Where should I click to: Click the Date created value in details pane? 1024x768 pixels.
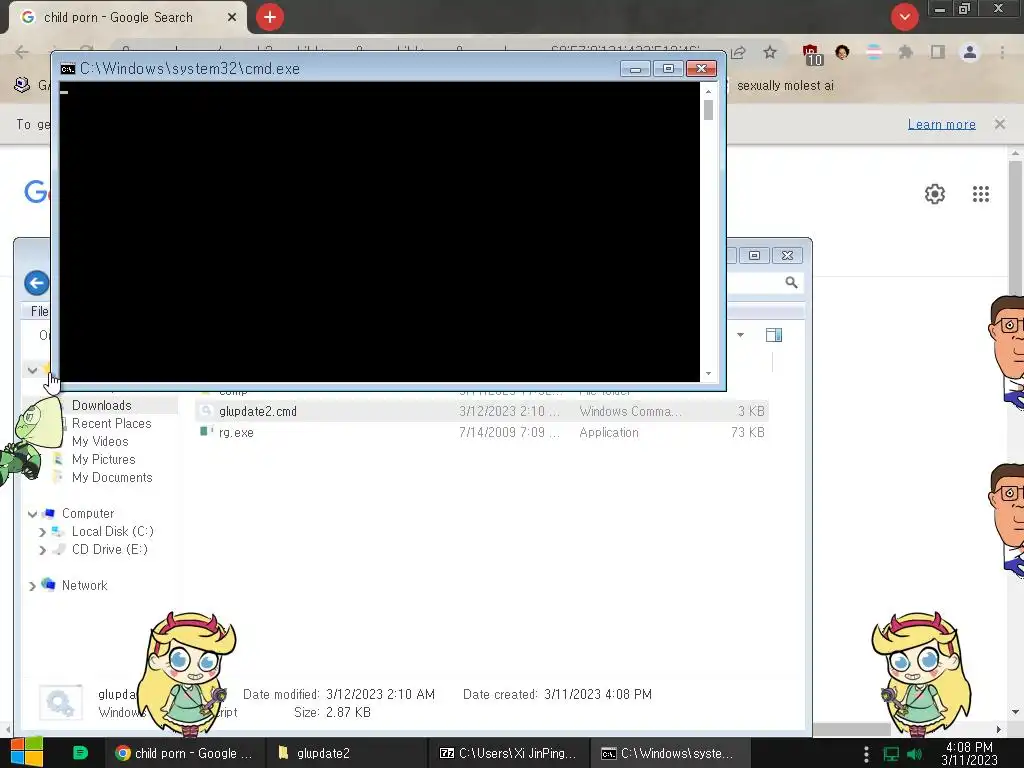[x=598, y=694]
